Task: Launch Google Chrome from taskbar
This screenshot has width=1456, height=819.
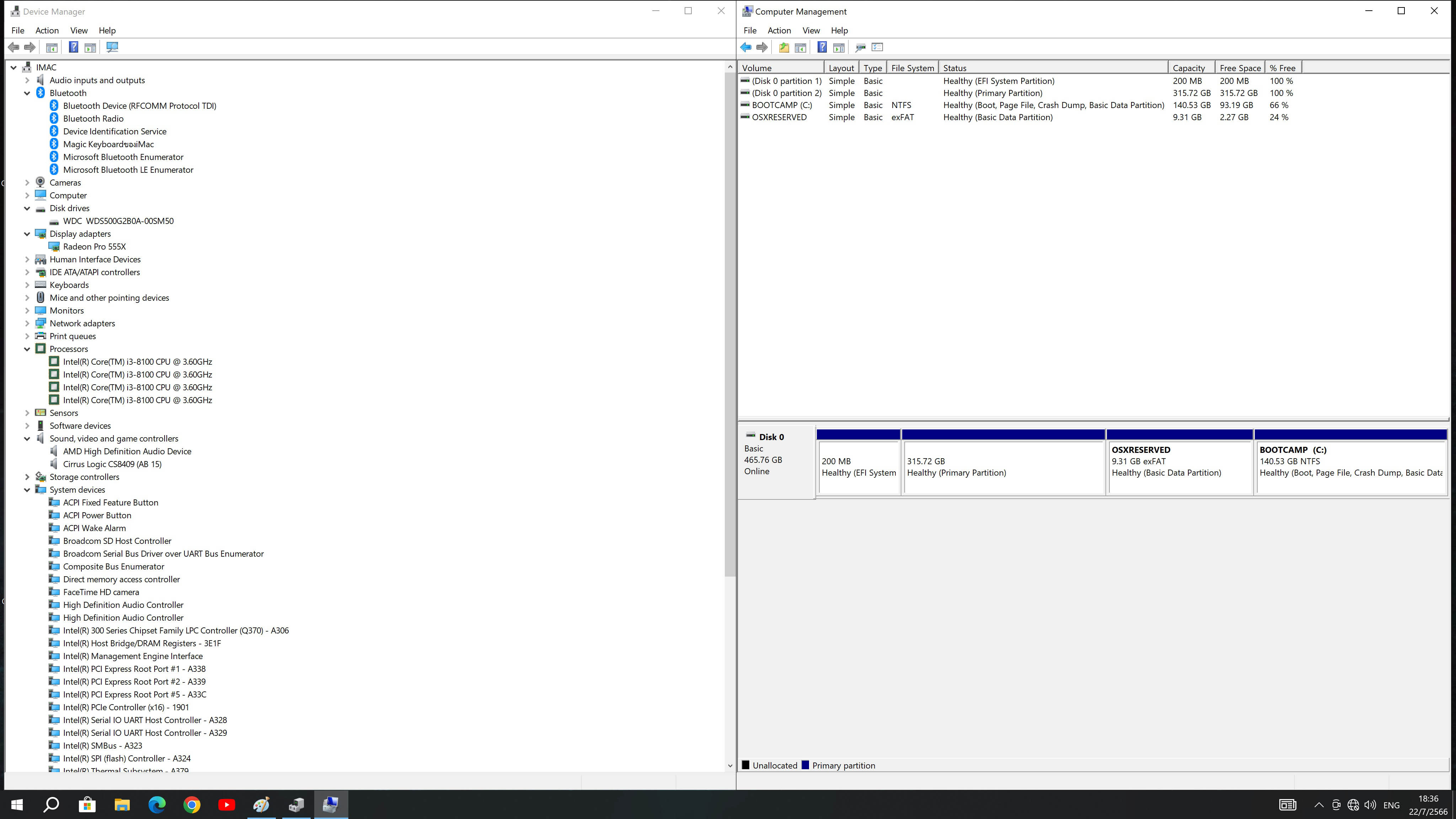Action: 192,804
